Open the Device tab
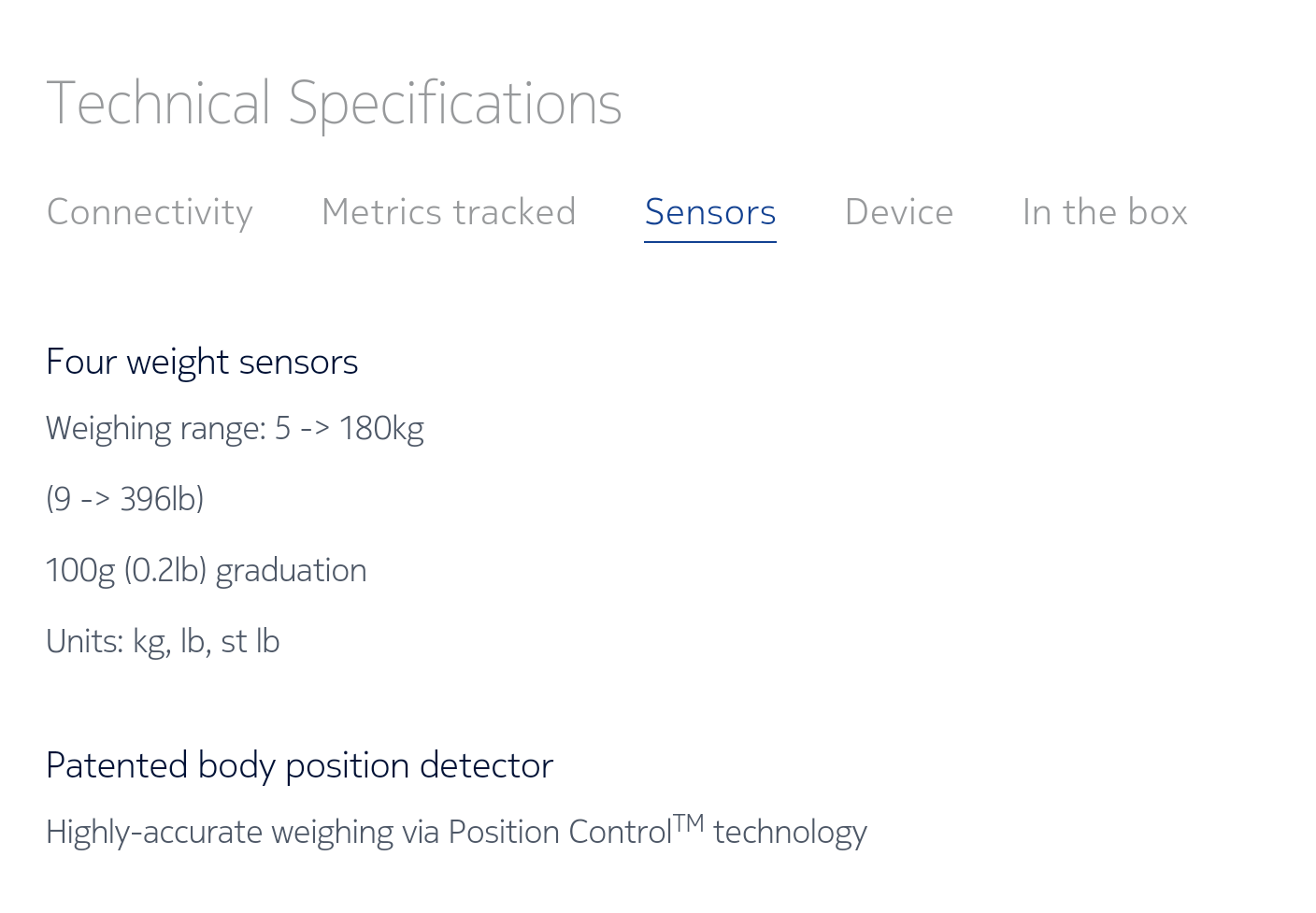 point(899,212)
